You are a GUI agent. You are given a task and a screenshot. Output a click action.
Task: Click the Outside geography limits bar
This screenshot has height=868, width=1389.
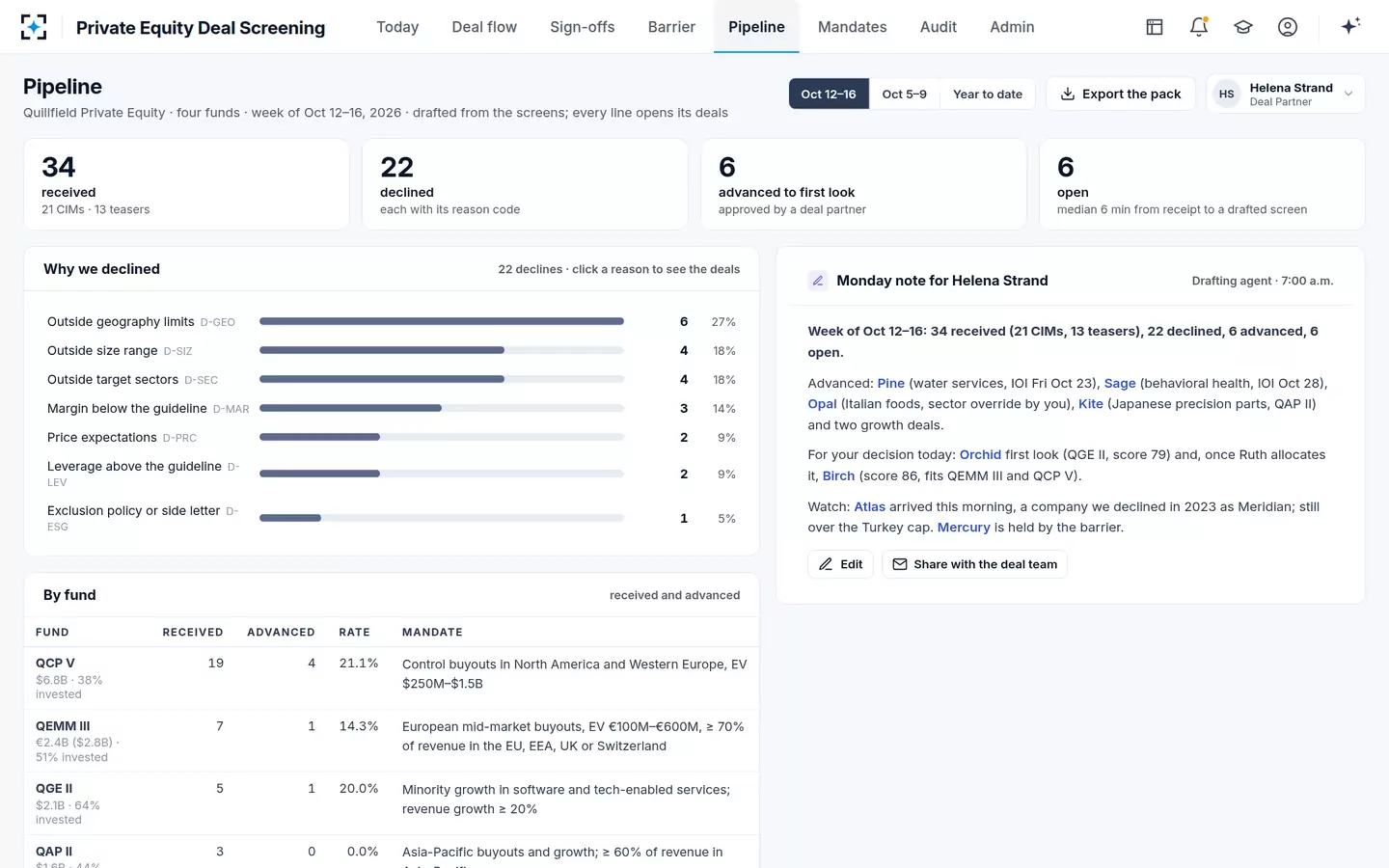[442, 321]
